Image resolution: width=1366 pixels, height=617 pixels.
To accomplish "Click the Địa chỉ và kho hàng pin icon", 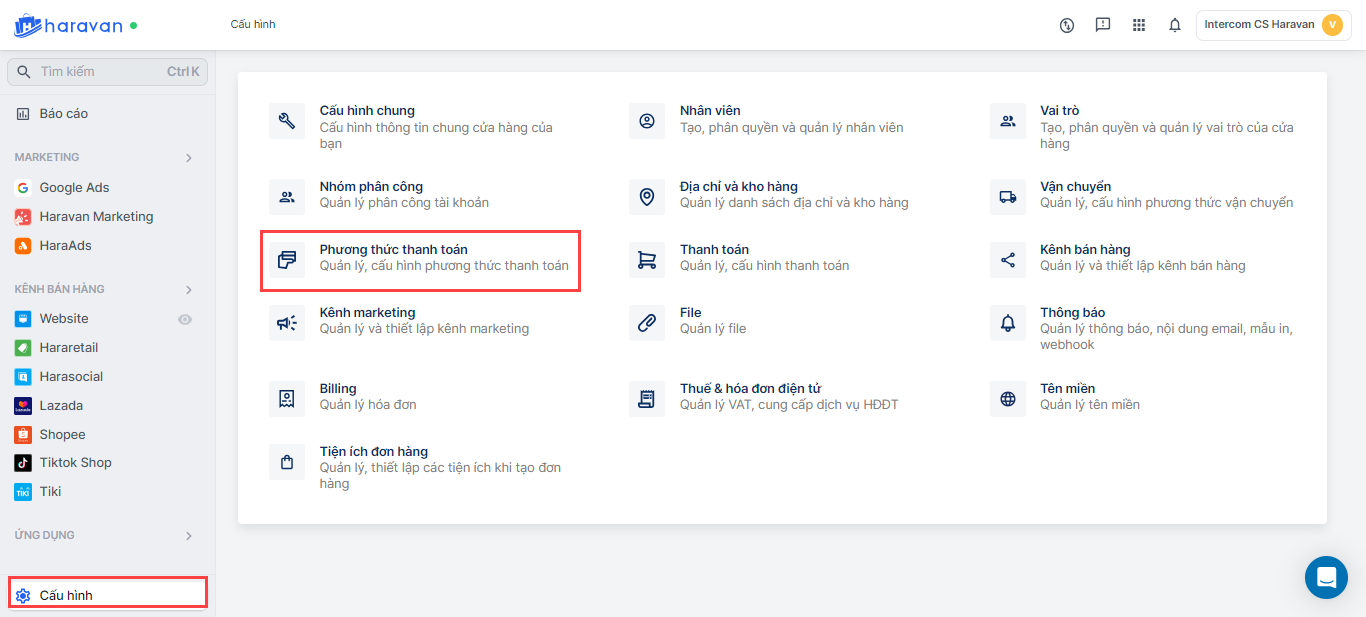I will coord(647,197).
